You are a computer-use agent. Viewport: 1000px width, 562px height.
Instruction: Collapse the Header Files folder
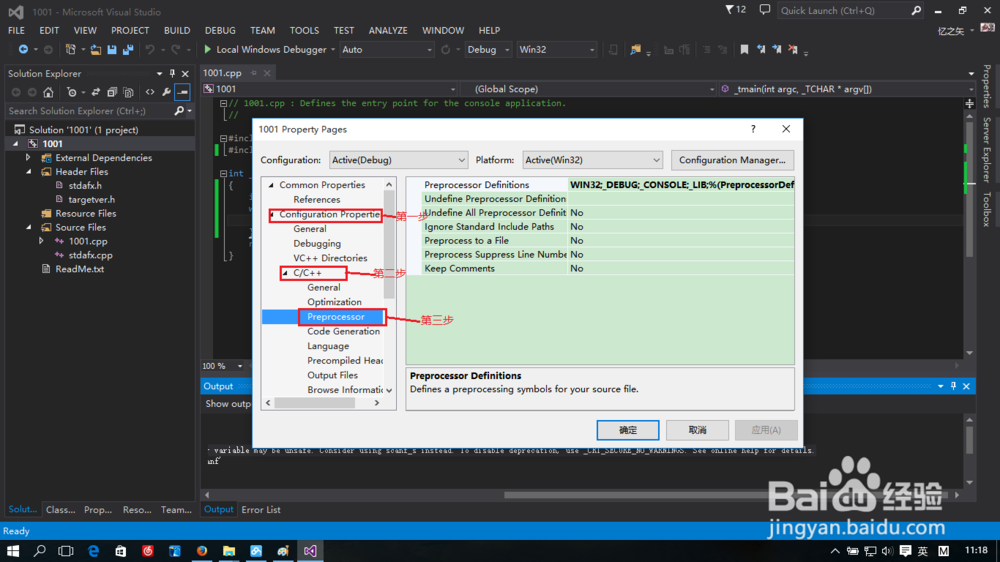coord(28,172)
